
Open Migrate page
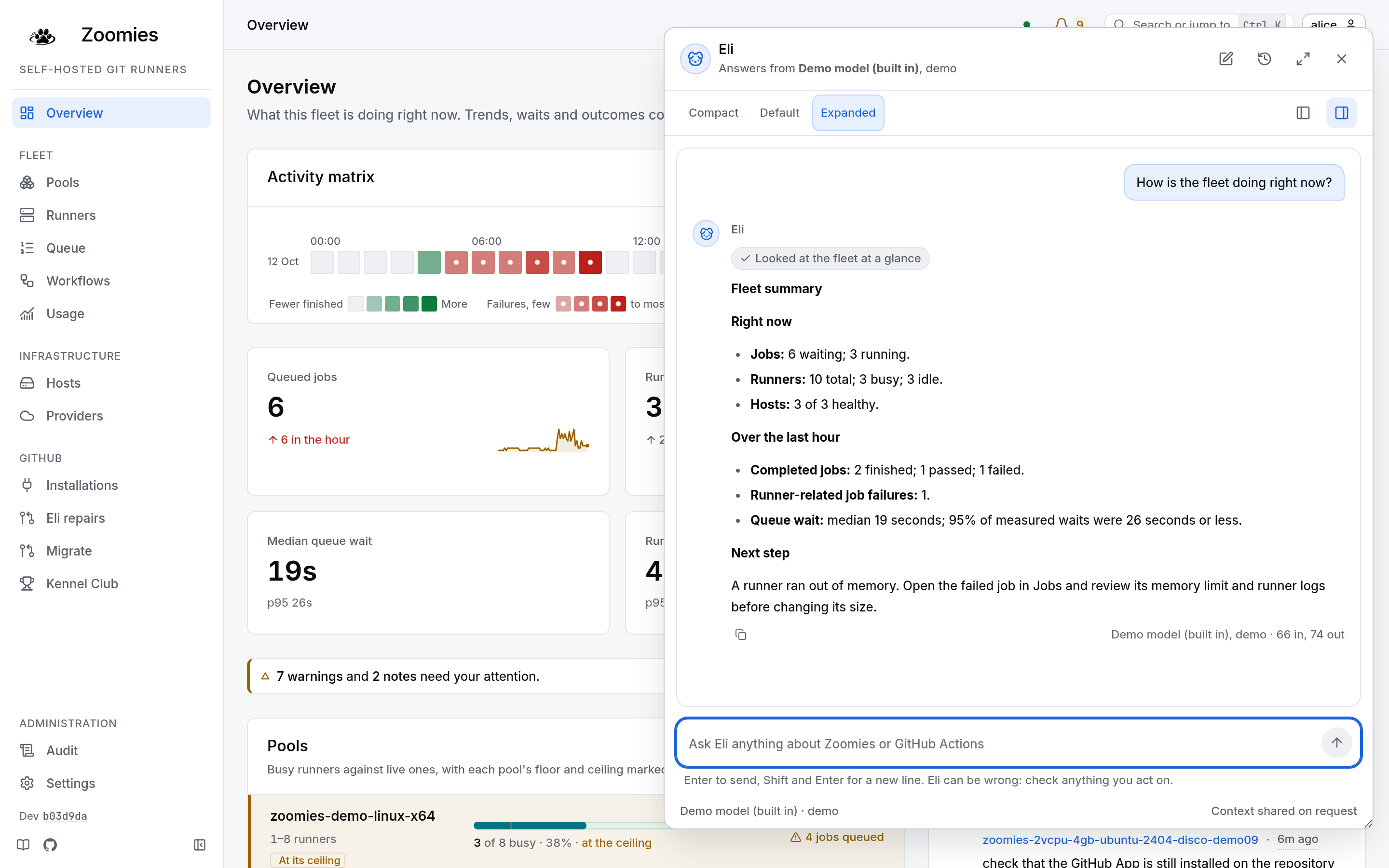(x=111, y=551)
